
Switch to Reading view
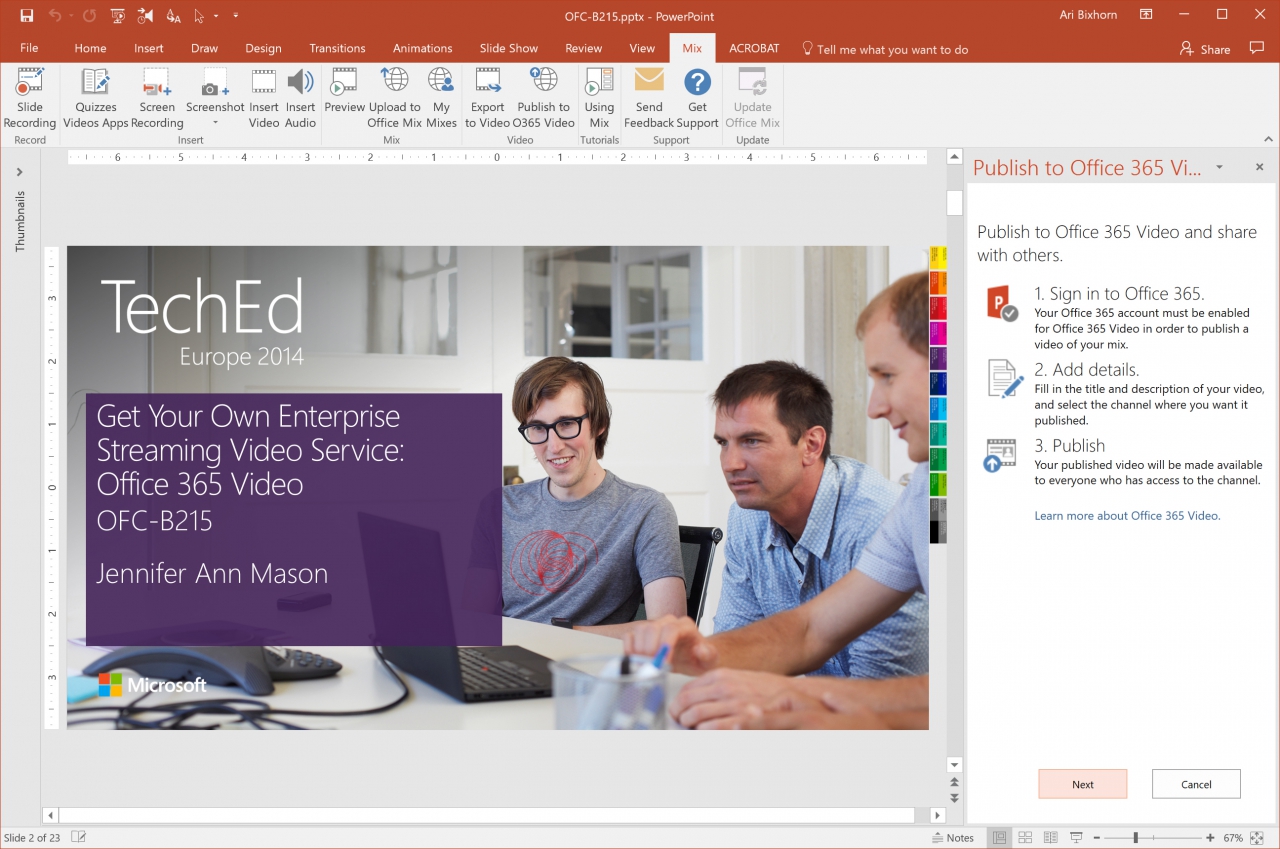1051,837
